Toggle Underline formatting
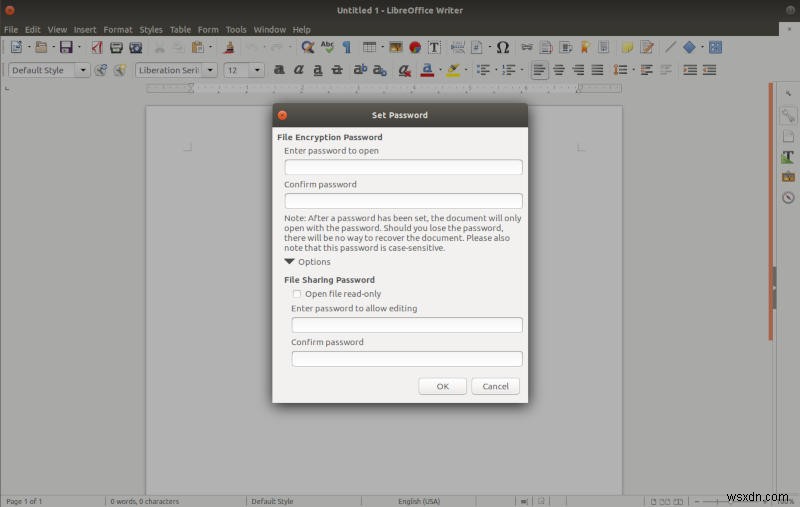This screenshot has width=800, height=507. click(x=317, y=70)
